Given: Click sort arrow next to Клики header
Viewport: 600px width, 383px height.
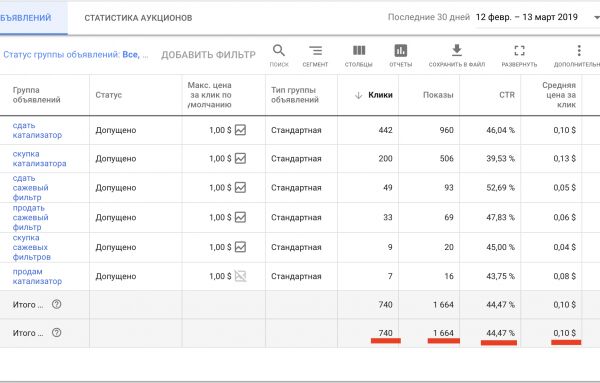Looking at the screenshot, I should click(358, 95).
